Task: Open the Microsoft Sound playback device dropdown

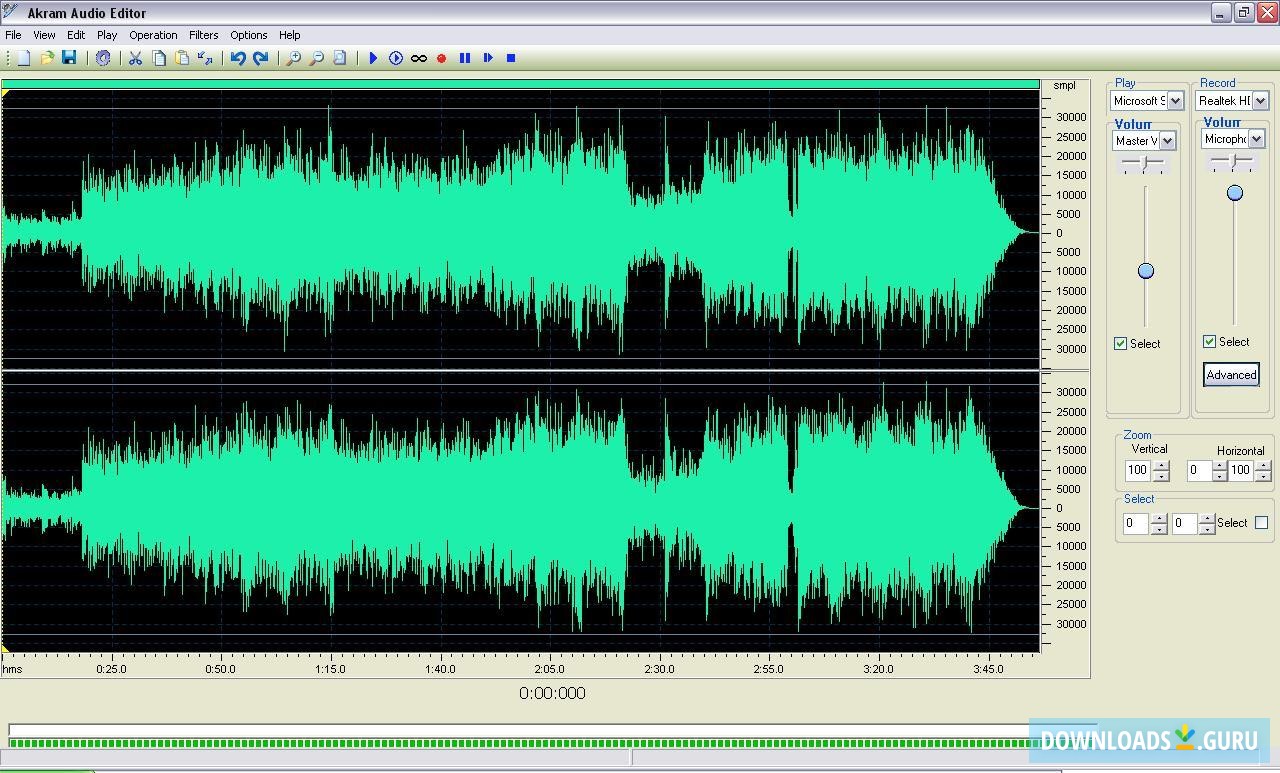Action: coord(1176,100)
